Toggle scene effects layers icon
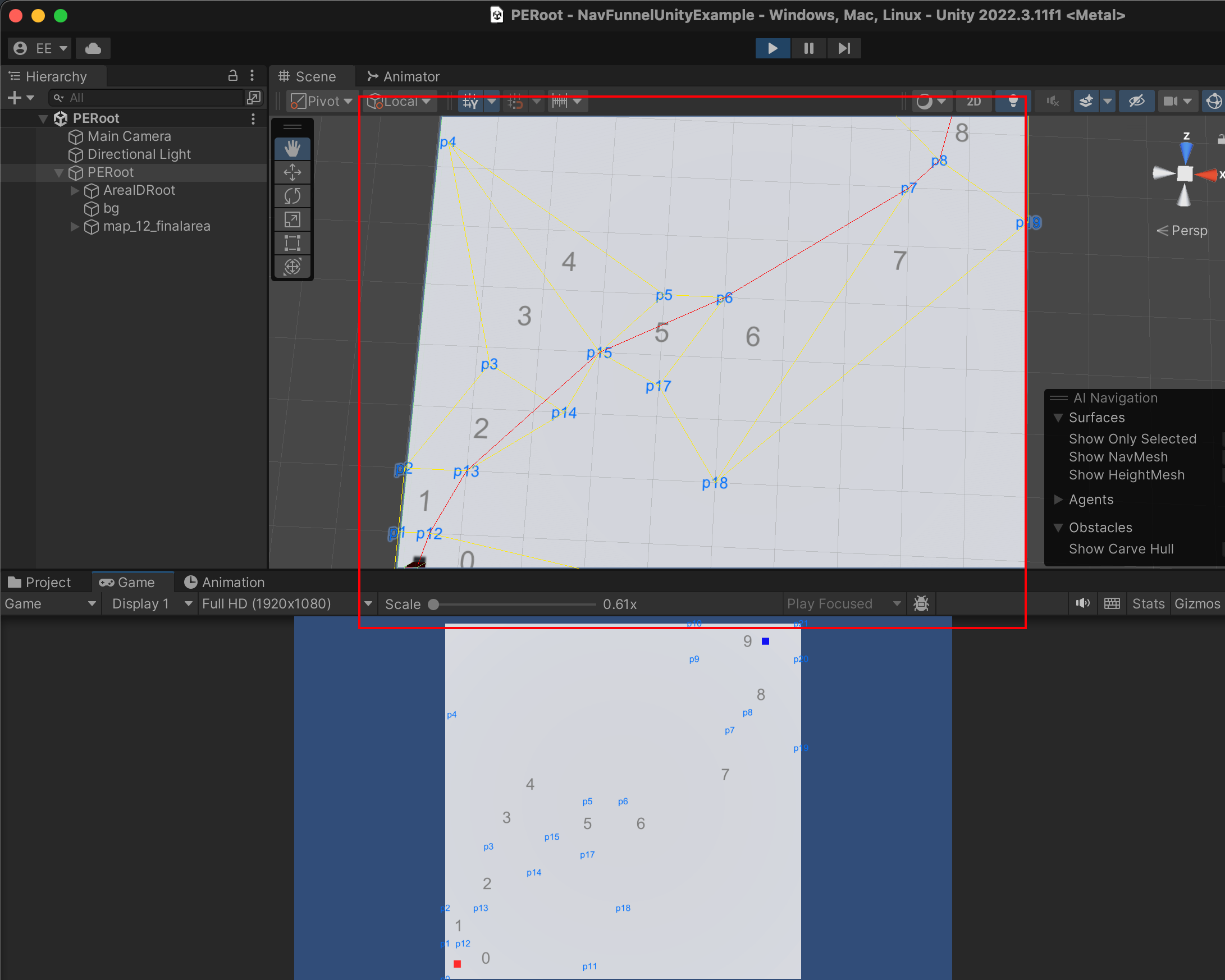This screenshot has height=980, width=1225. tap(1086, 101)
